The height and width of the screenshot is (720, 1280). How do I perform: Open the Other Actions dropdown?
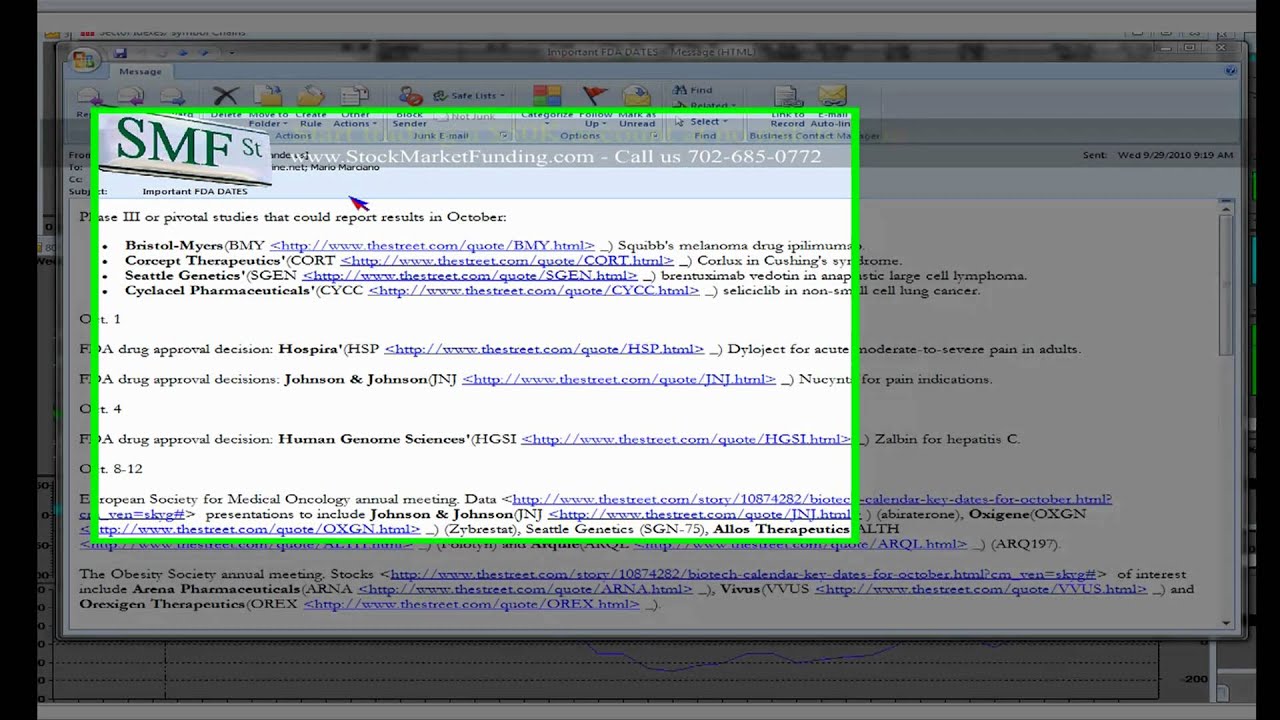pyautogui.click(x=354, y=119)
